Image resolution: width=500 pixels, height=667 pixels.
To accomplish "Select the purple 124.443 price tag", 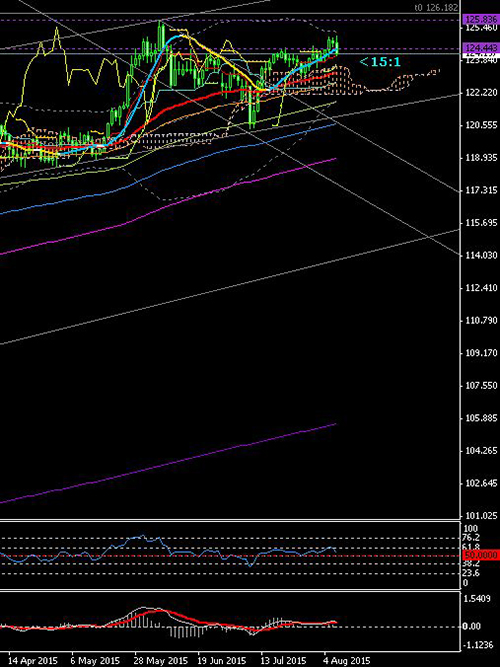I will tap(481, 47).
